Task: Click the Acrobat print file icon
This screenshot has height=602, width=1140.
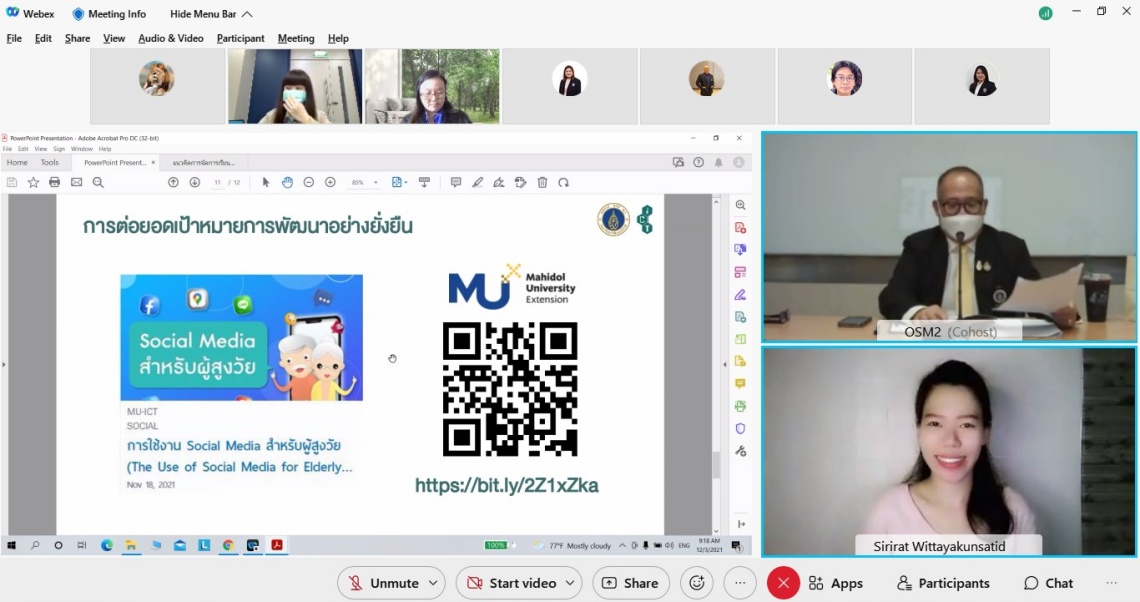Action: (55, 182)
